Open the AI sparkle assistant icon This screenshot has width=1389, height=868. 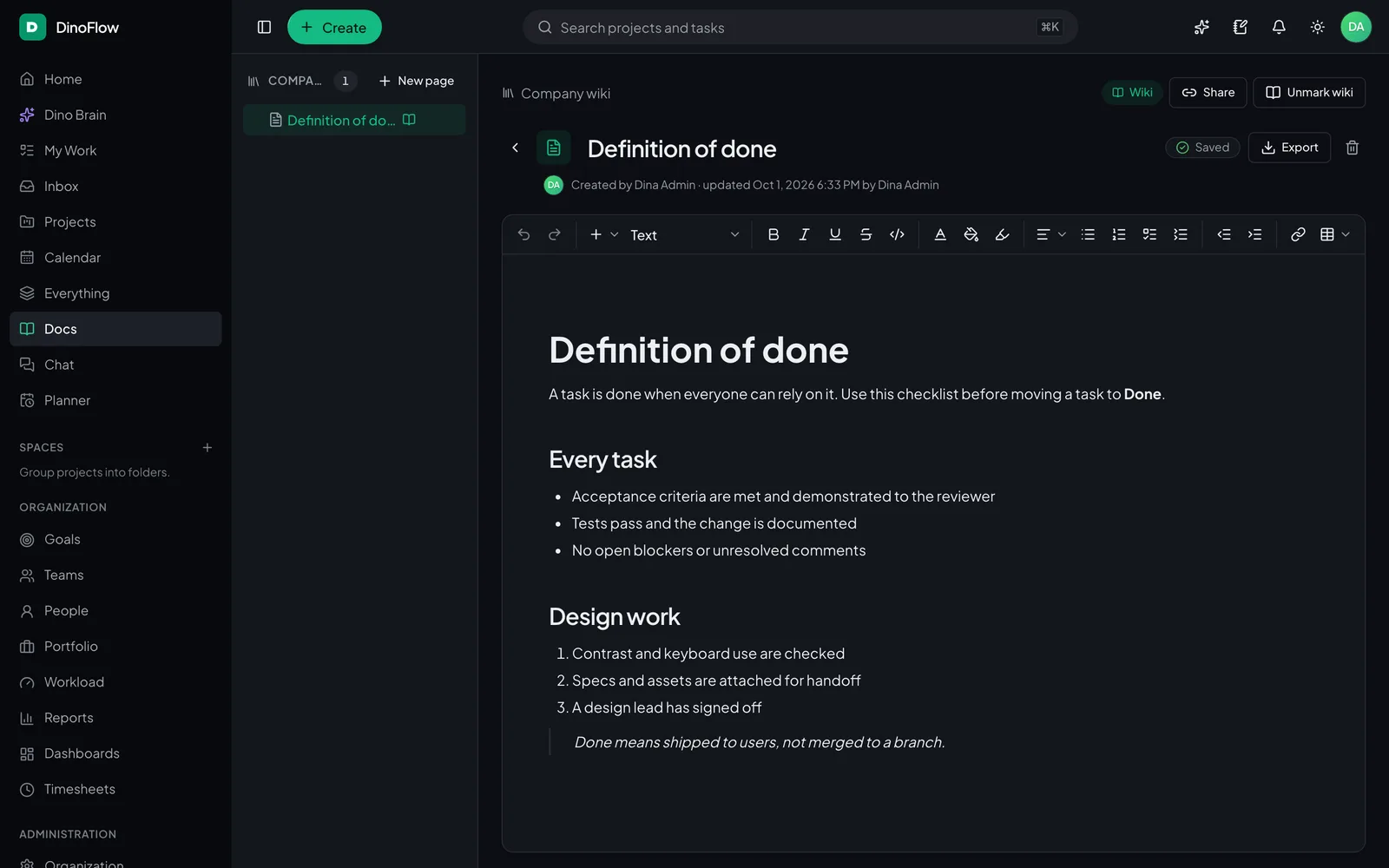(x=1201, y=27)
